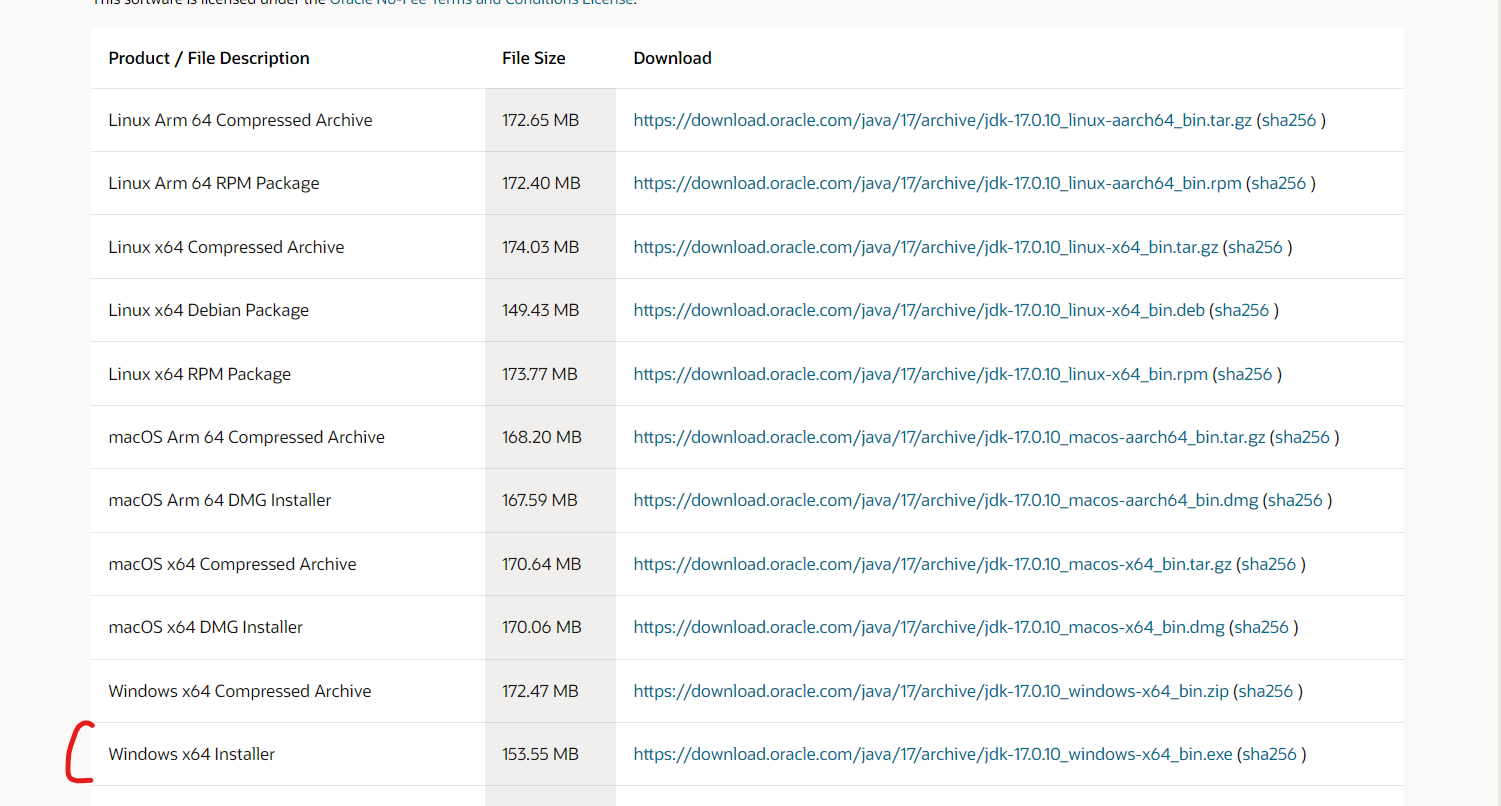Click the 168.20 MB file size

pos(542,437)
